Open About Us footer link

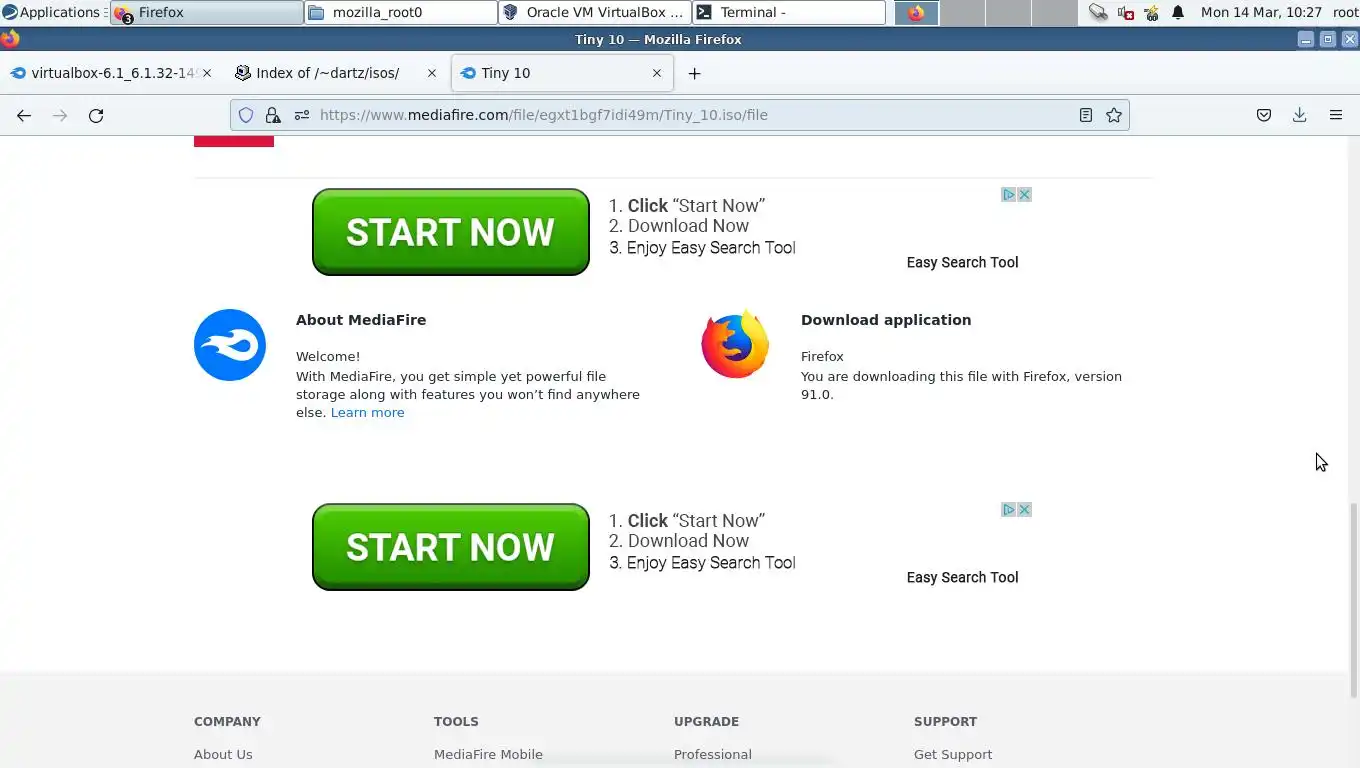click(223, 754)
